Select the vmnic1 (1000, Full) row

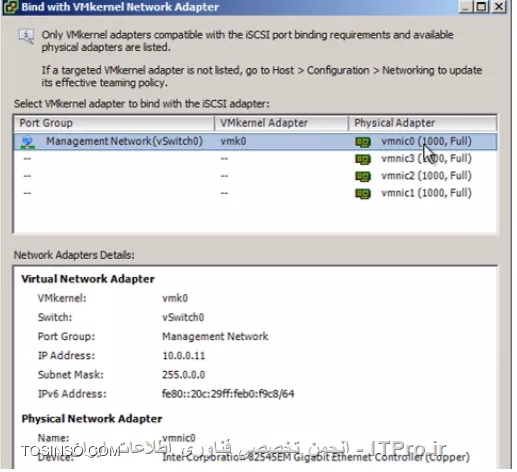click(256, 194)
